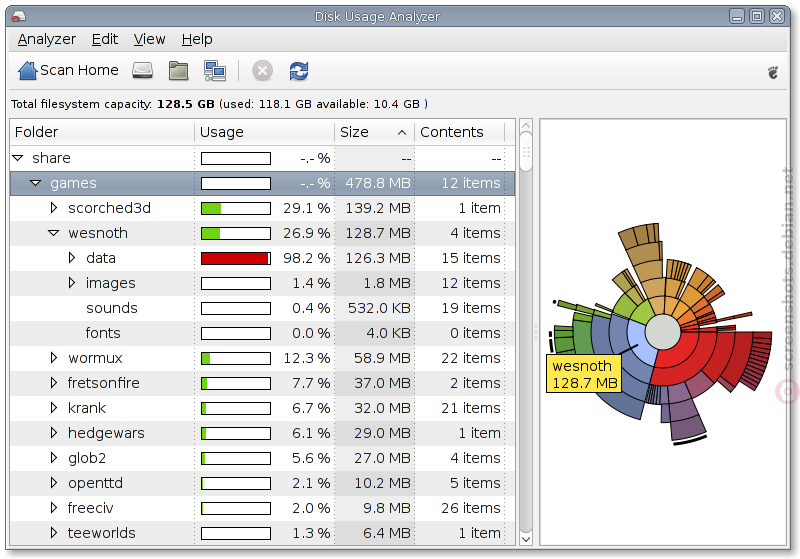Click the GNOME foot icon on the toolbar
Screen dimensions: 800x559
773,72
